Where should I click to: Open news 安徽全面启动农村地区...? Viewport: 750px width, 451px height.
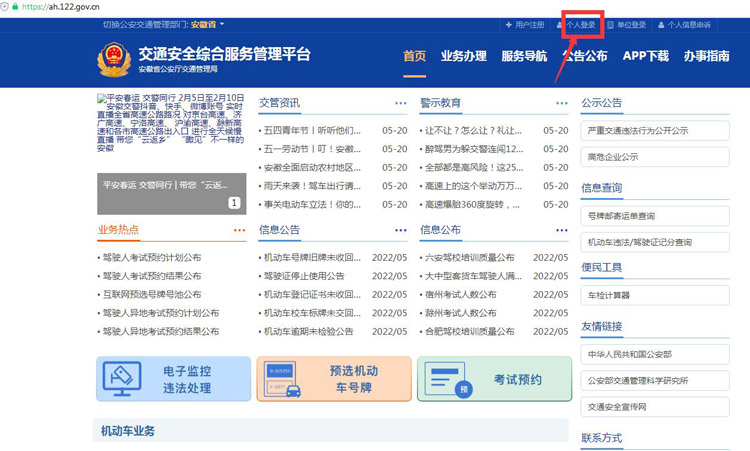312,168
